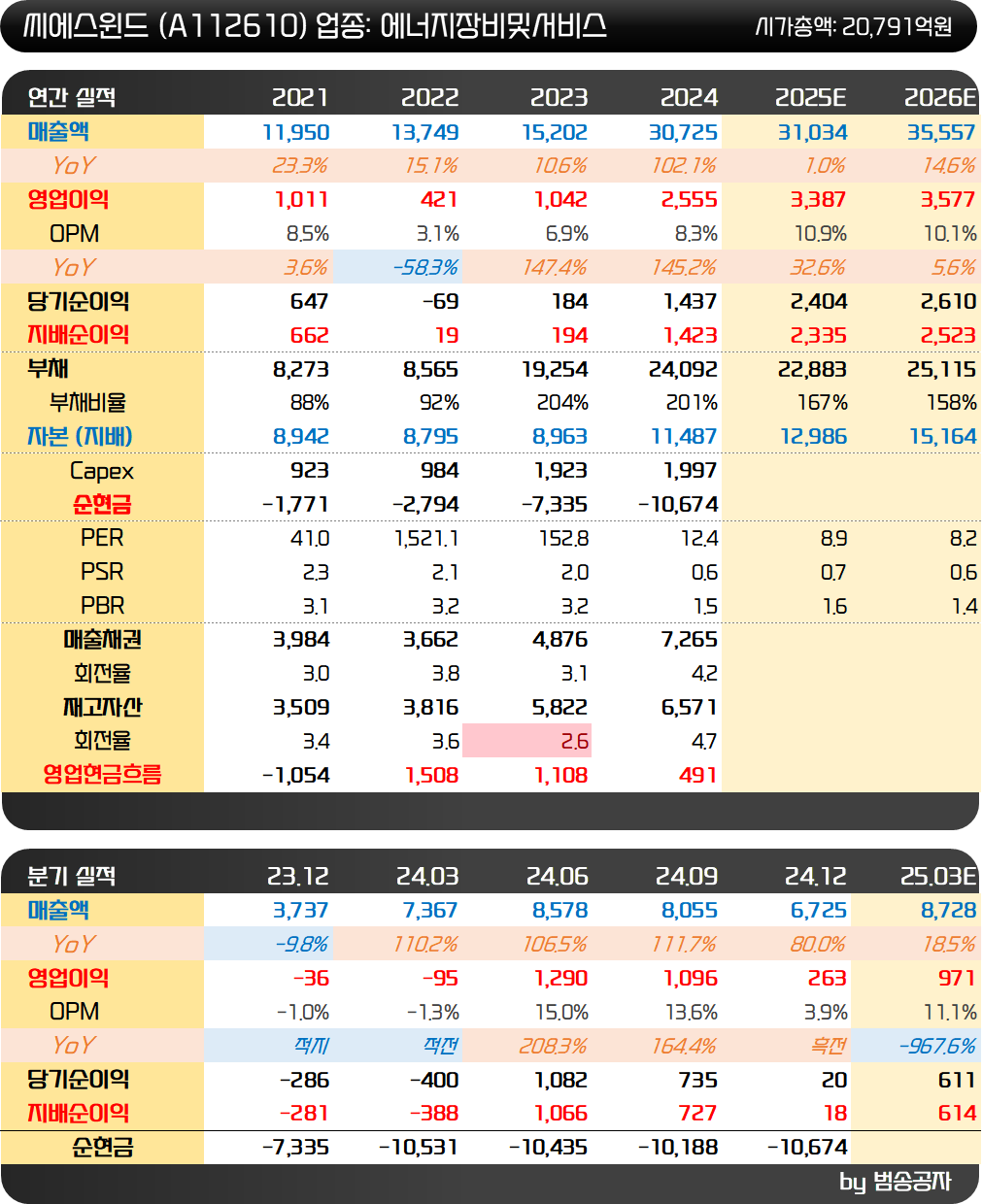Image resolution: width=982 pixels, height=1204 pixels.
Task: Select the OPM value 10.9%
Action: [821, 234]
